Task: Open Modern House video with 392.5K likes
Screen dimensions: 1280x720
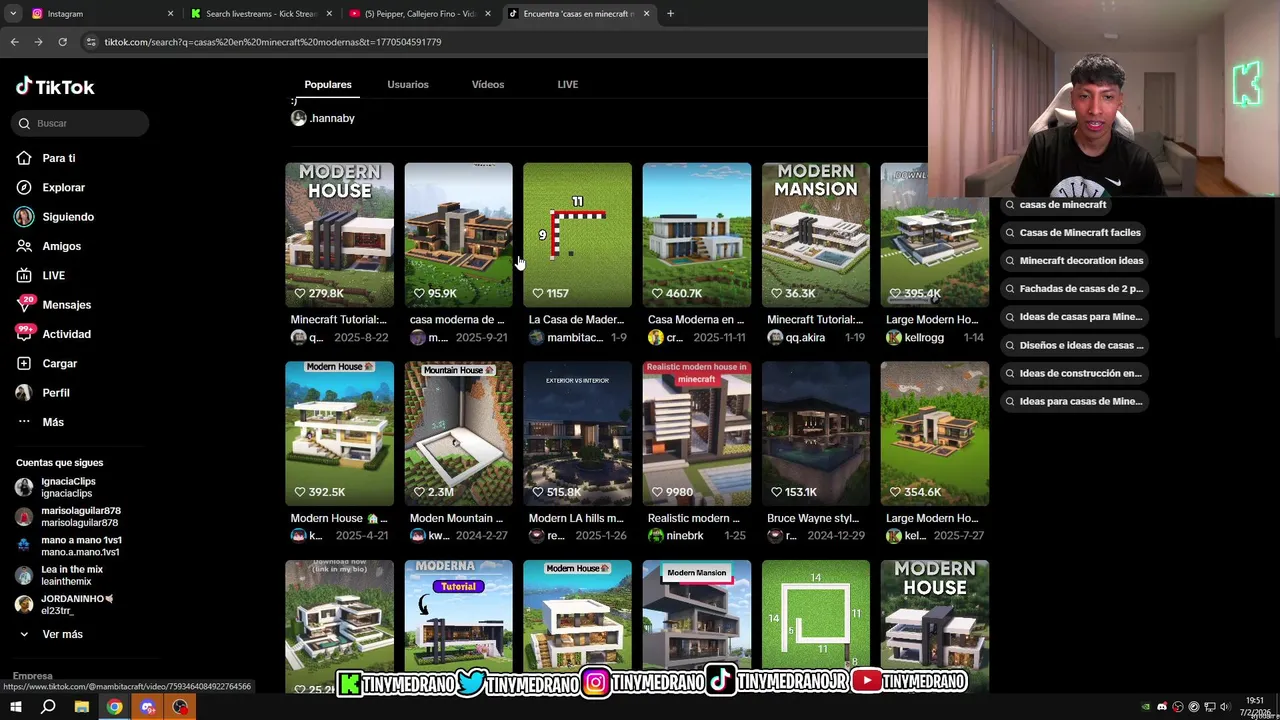Action: point(339,434)
